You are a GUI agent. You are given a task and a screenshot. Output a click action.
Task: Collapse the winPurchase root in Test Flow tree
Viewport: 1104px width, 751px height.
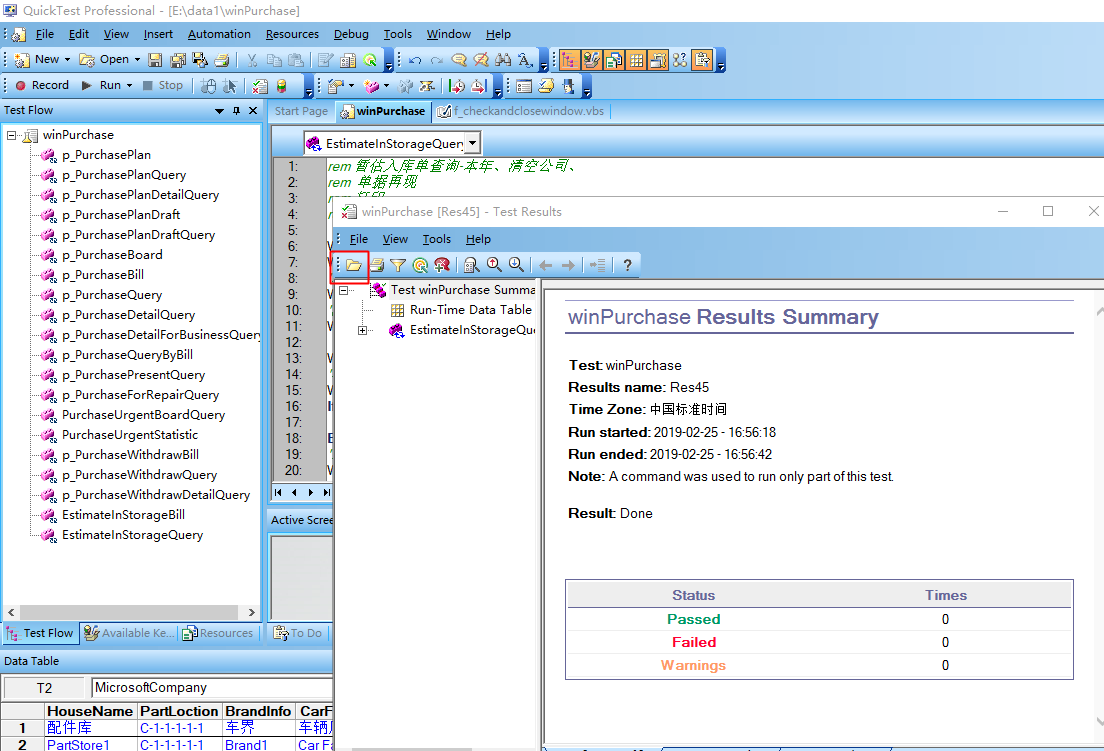point(11,134)
